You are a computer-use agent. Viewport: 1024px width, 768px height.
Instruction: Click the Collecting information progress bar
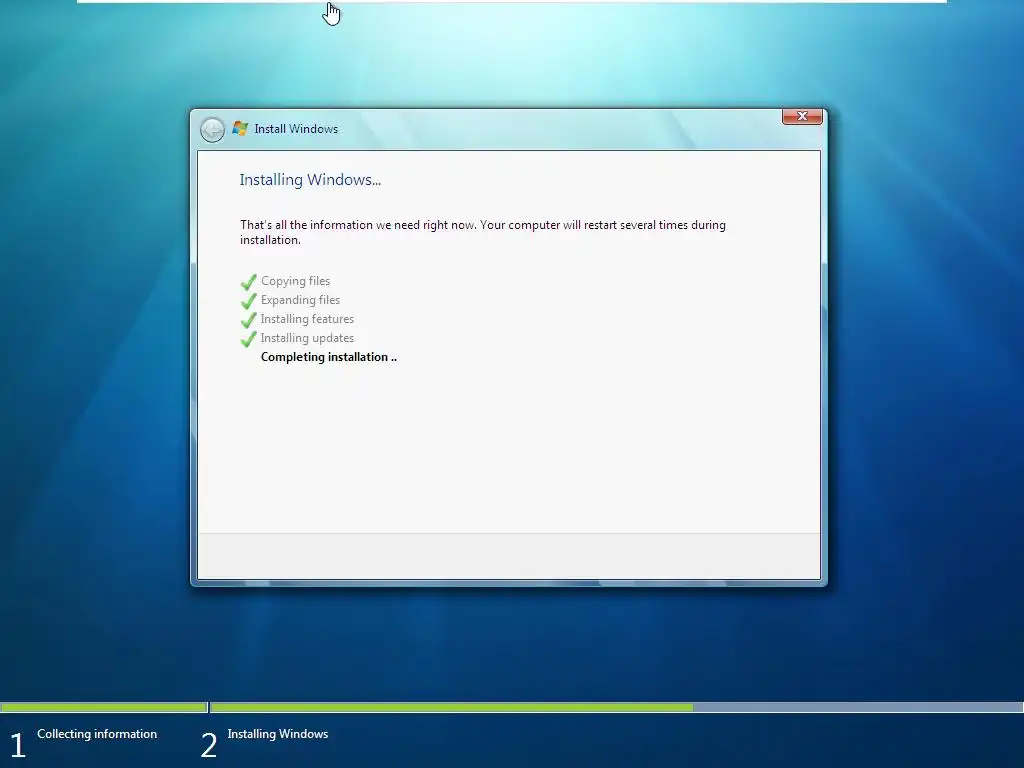pos(104,707)
